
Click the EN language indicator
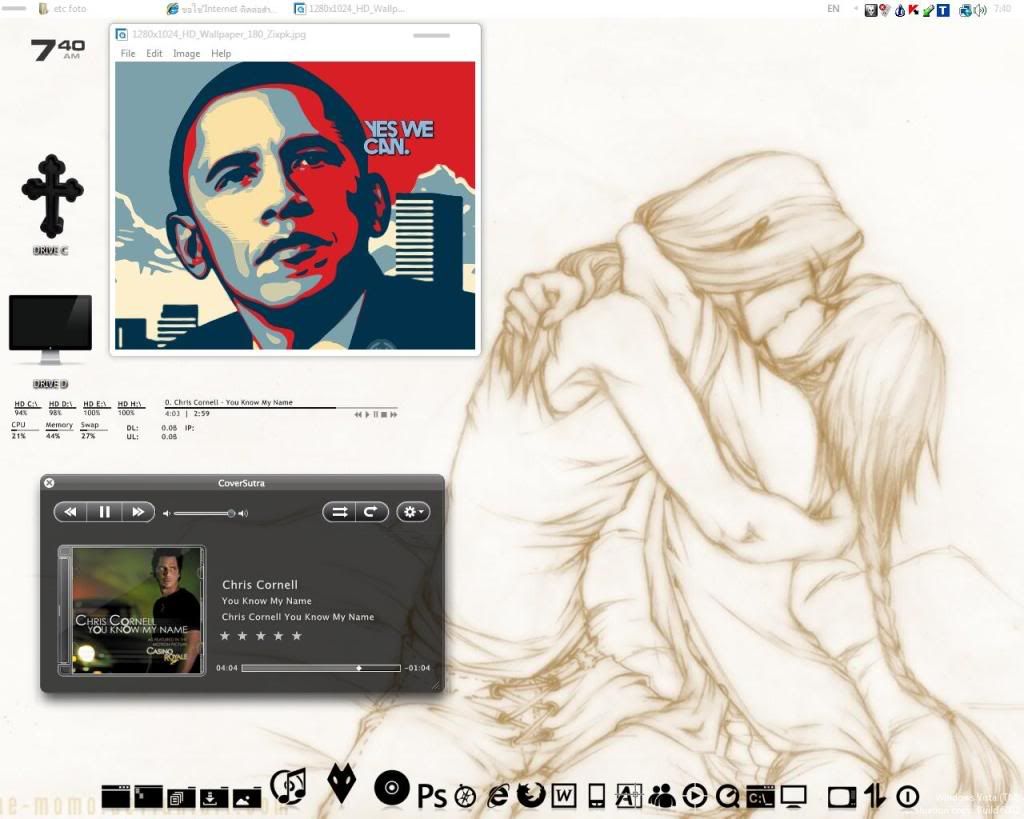point(833,9)
